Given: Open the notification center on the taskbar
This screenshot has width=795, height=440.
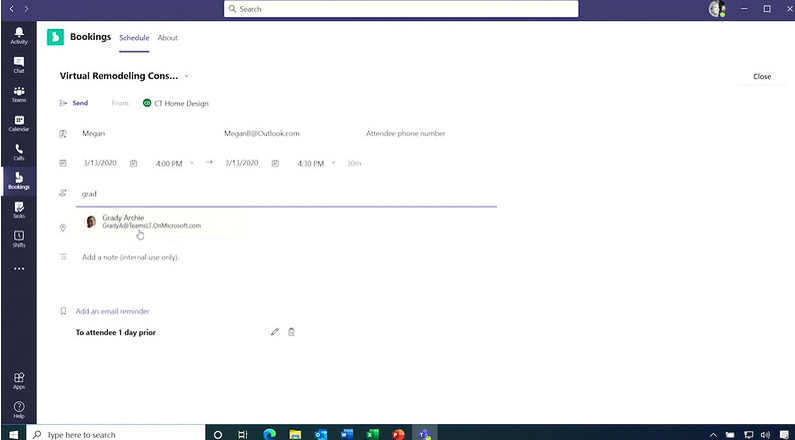Looking at the screenshot, I should click(x=785, y=434).
